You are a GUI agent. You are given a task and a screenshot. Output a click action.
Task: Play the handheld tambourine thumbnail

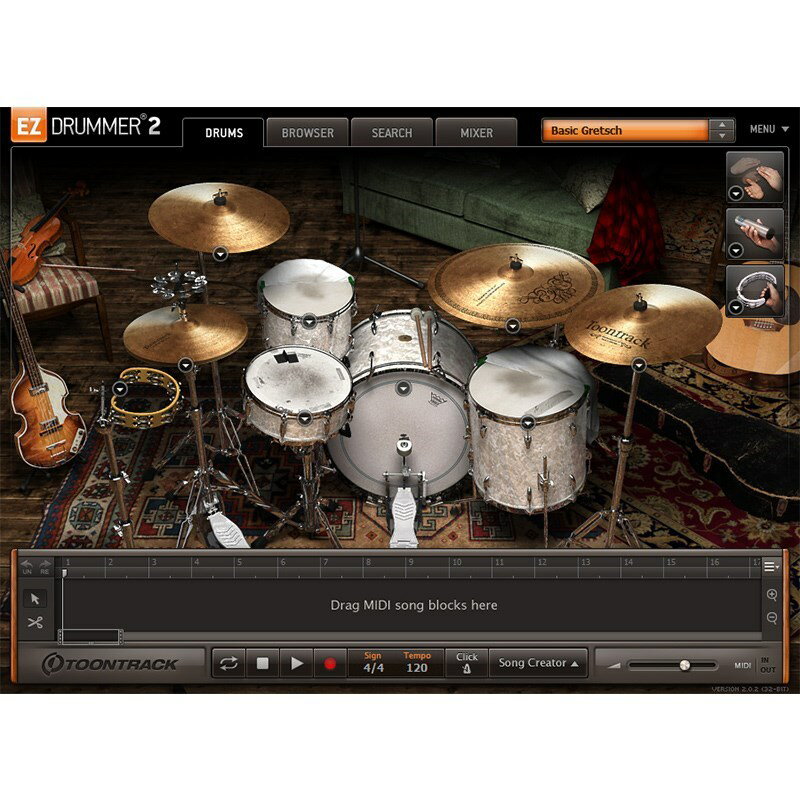(755, 291)
